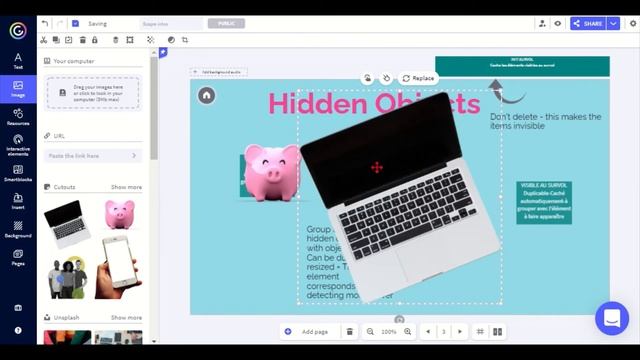Select the group of people cutout

(x=67, y=278)
